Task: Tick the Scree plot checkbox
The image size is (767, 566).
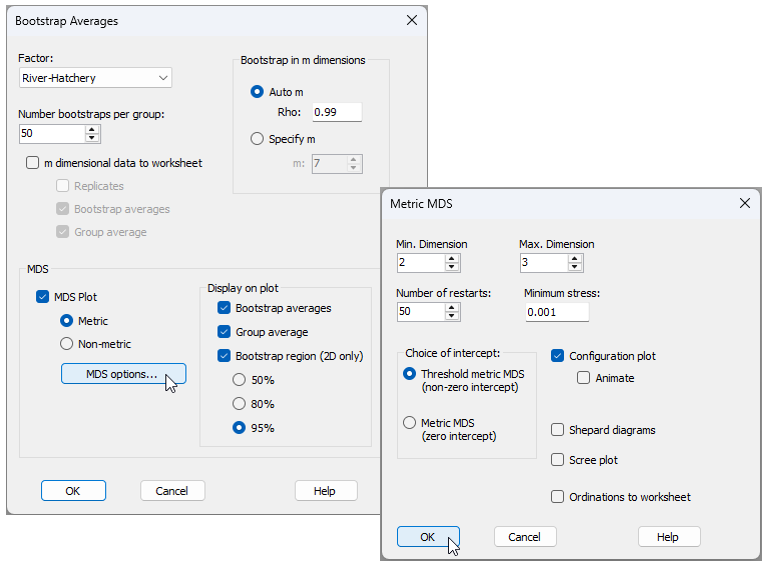Action: 558,460
